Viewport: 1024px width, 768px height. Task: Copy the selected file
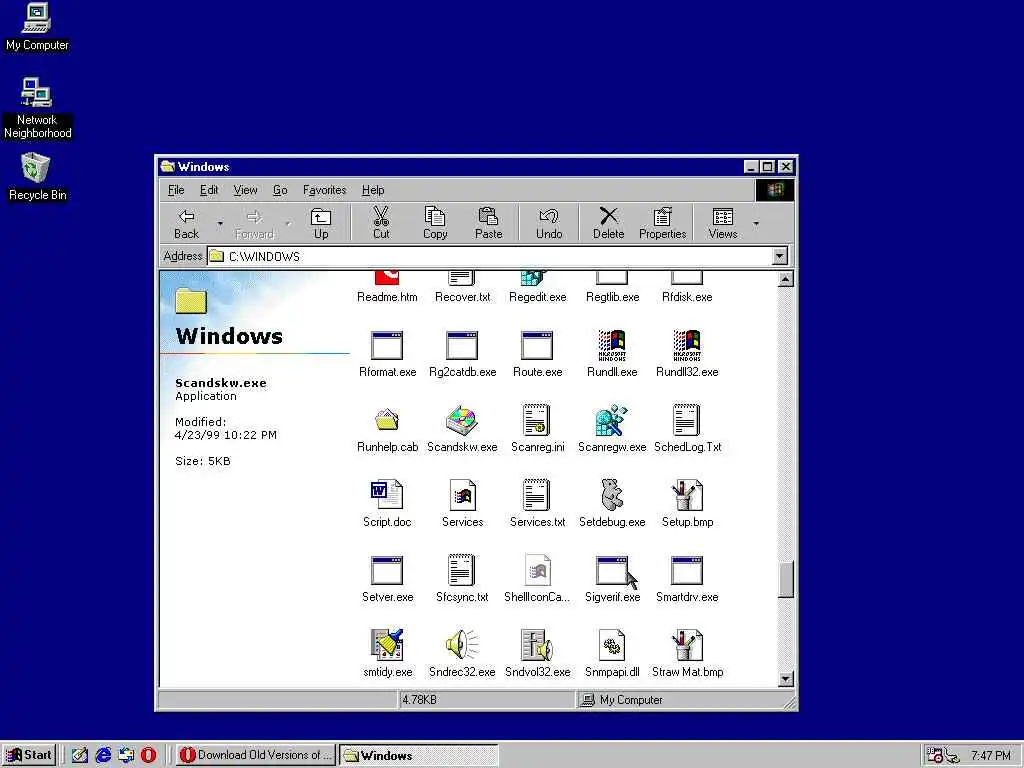[x=435, y=223]
